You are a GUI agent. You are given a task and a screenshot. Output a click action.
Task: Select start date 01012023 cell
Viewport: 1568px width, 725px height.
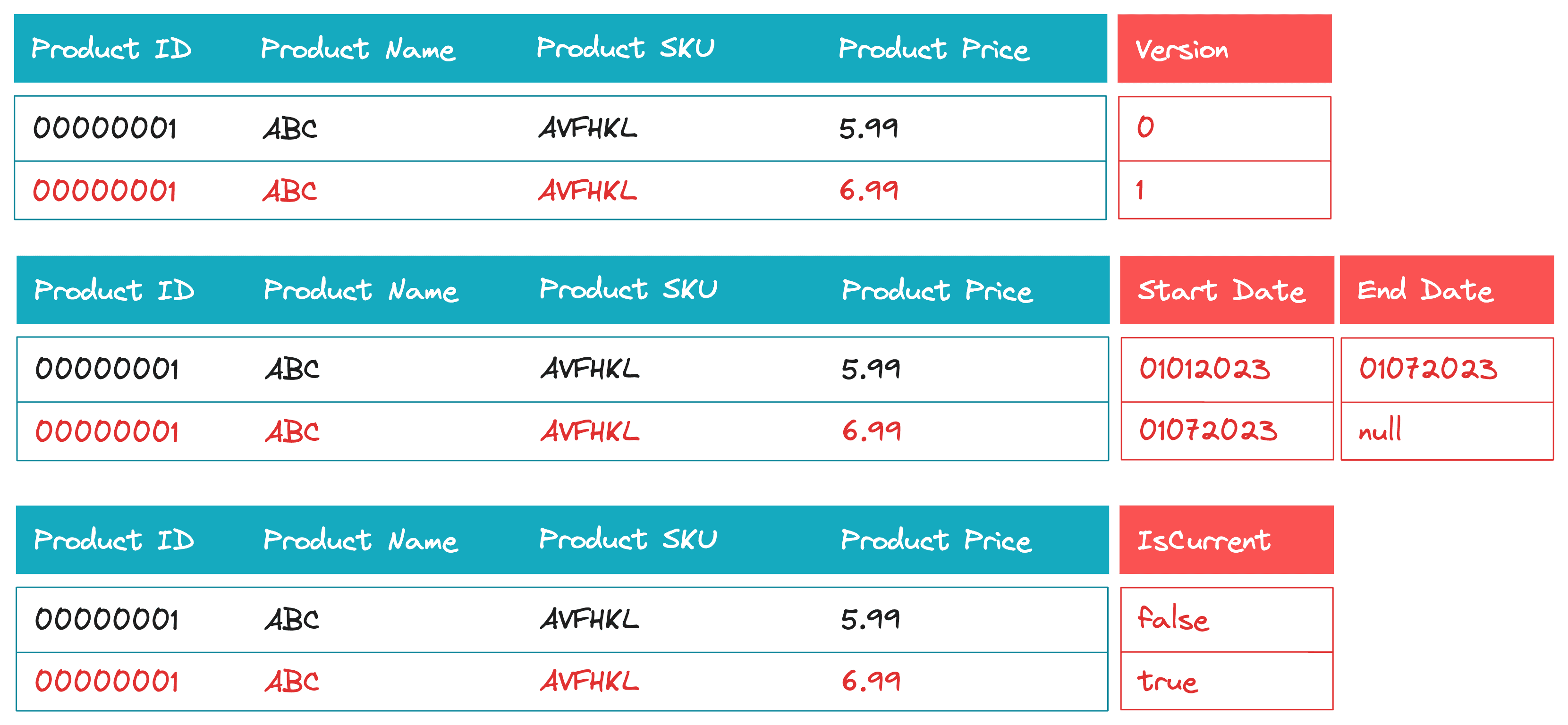click(x=1227, y=370)
